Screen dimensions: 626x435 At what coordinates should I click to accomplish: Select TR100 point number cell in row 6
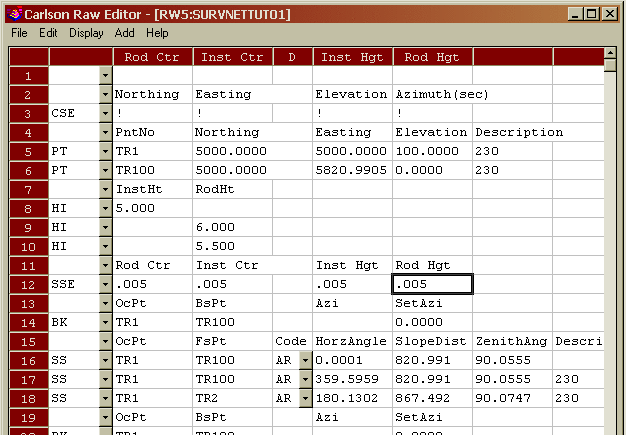coord(153,170)
